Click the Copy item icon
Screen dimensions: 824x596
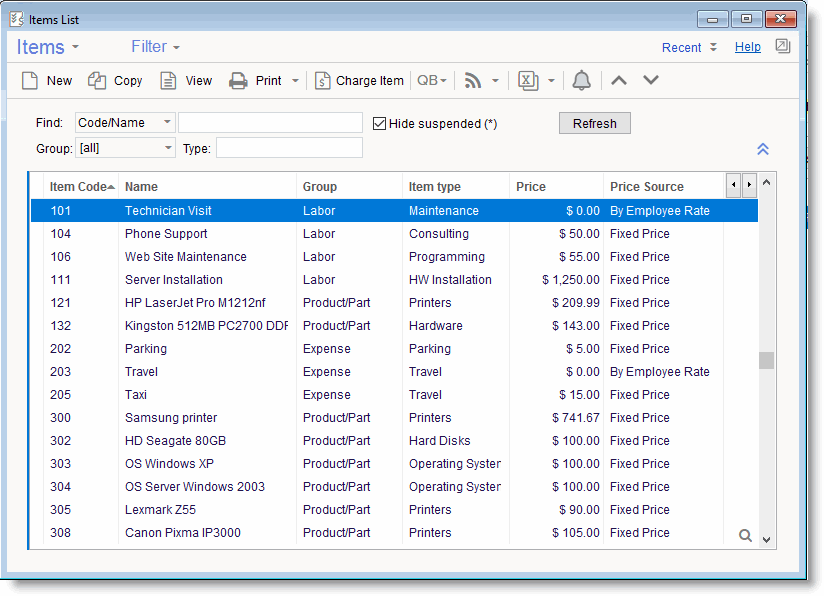(97, 81)
